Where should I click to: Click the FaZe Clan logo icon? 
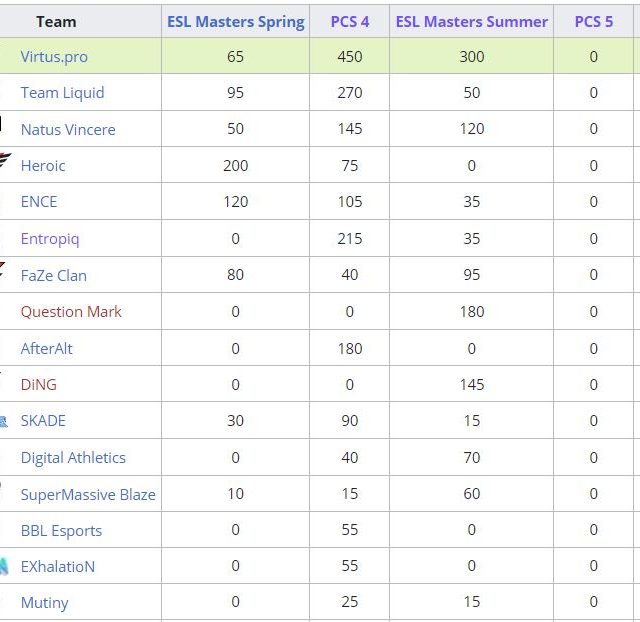point(4,272)
